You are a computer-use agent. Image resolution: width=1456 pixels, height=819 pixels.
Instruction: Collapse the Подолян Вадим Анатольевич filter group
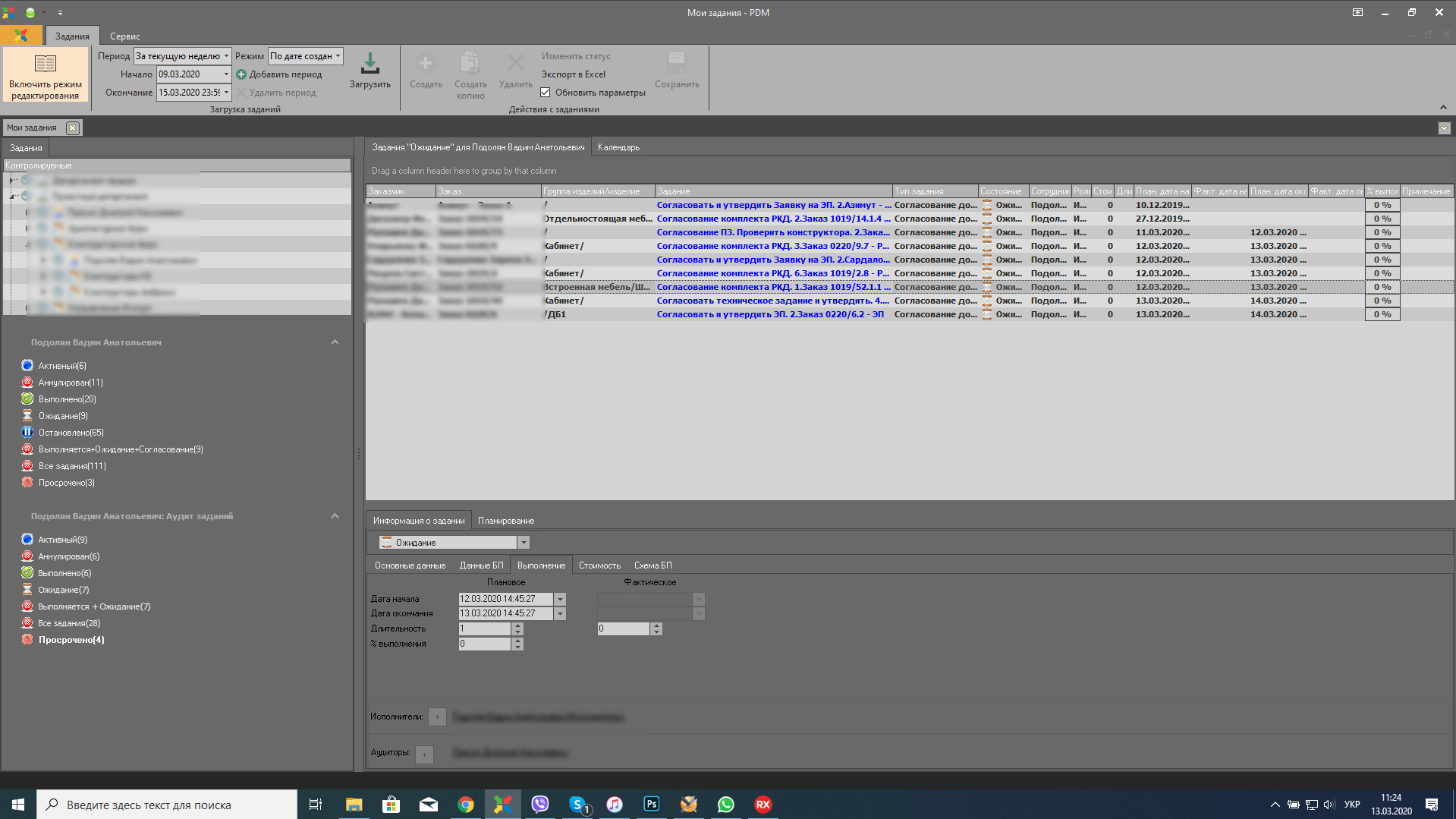(x=335, y=342)
